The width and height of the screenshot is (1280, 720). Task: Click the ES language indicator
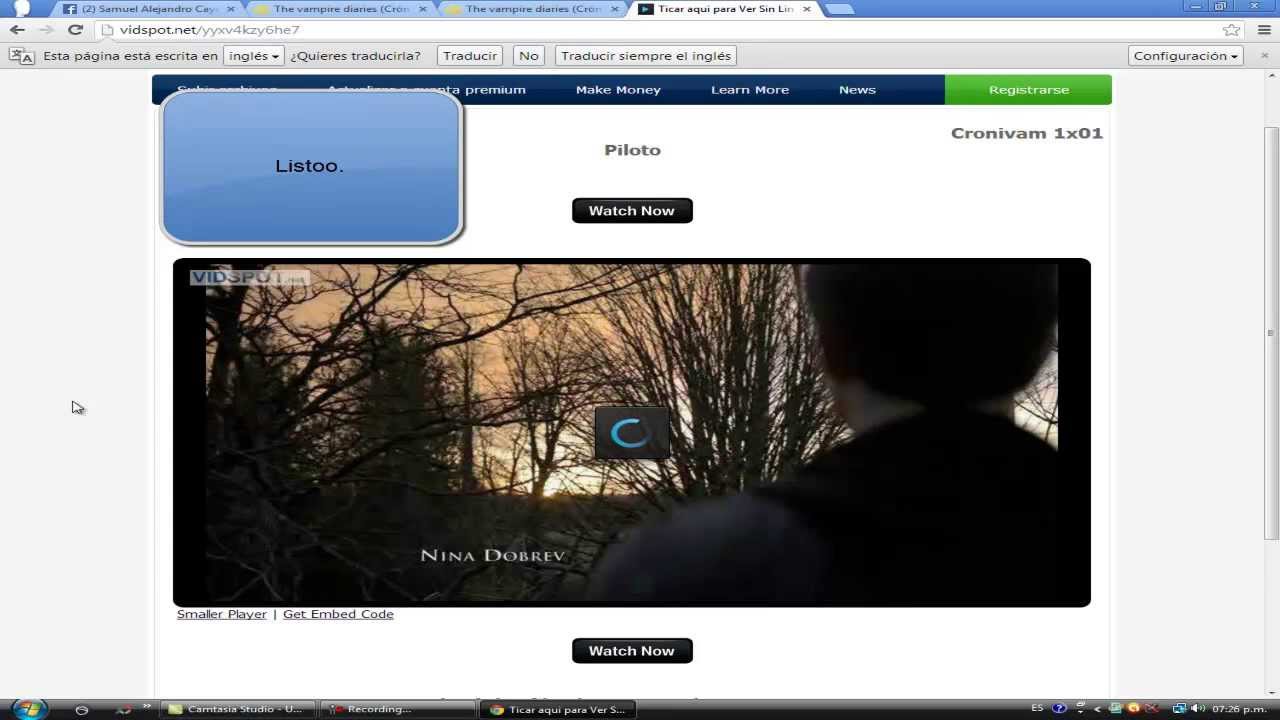[x=1037, y=708]
